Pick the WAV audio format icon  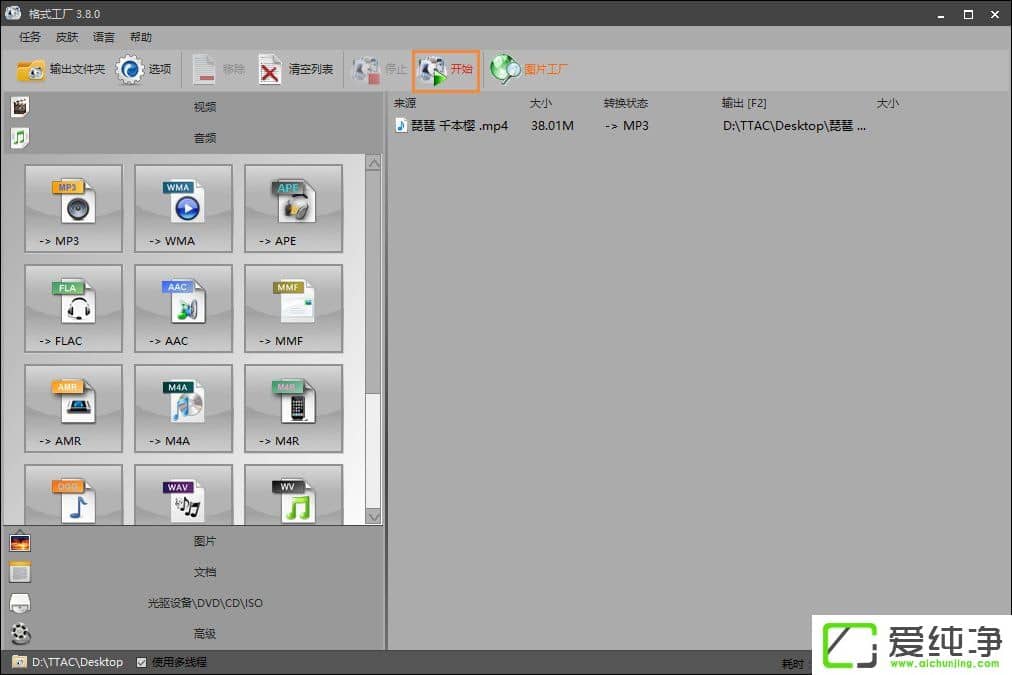click(x=184, y=496)
